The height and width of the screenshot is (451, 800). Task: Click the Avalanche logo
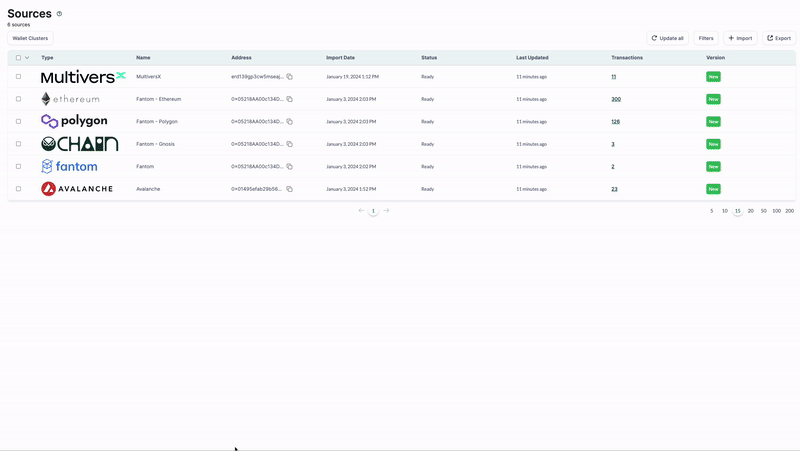tap(77, 189)
